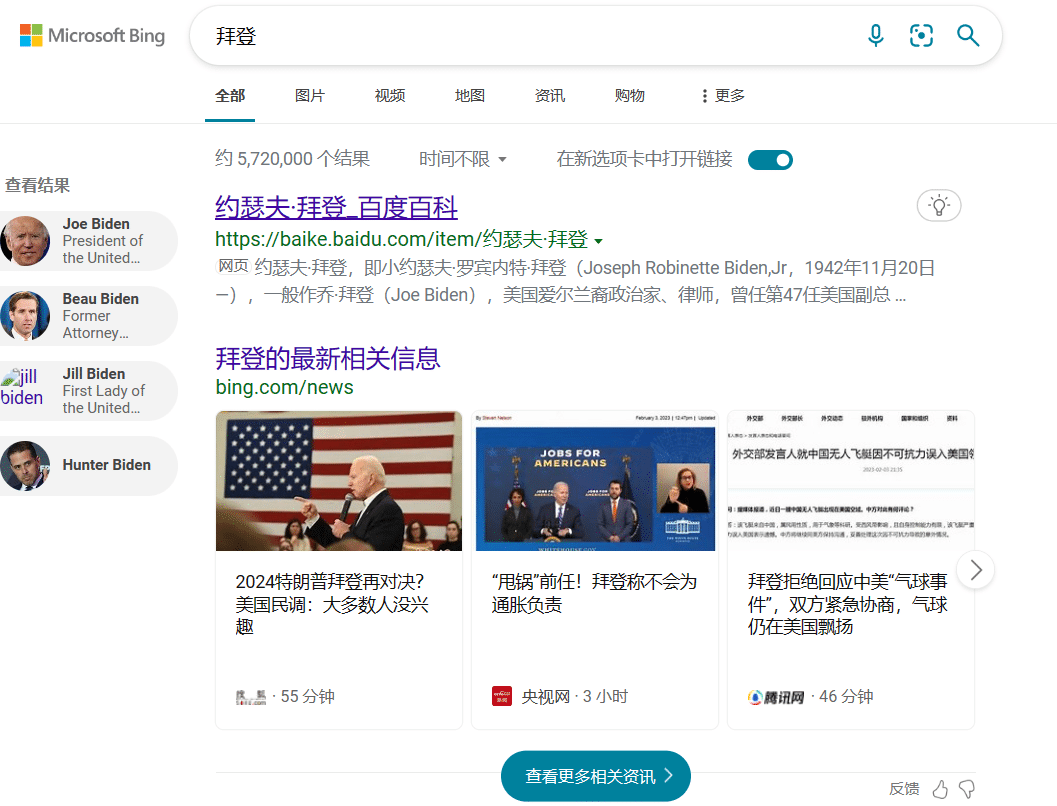Click the 查看更多相关资讯 button
The height and width of the screenshot is (806, 1057).
tap(596, 776)
